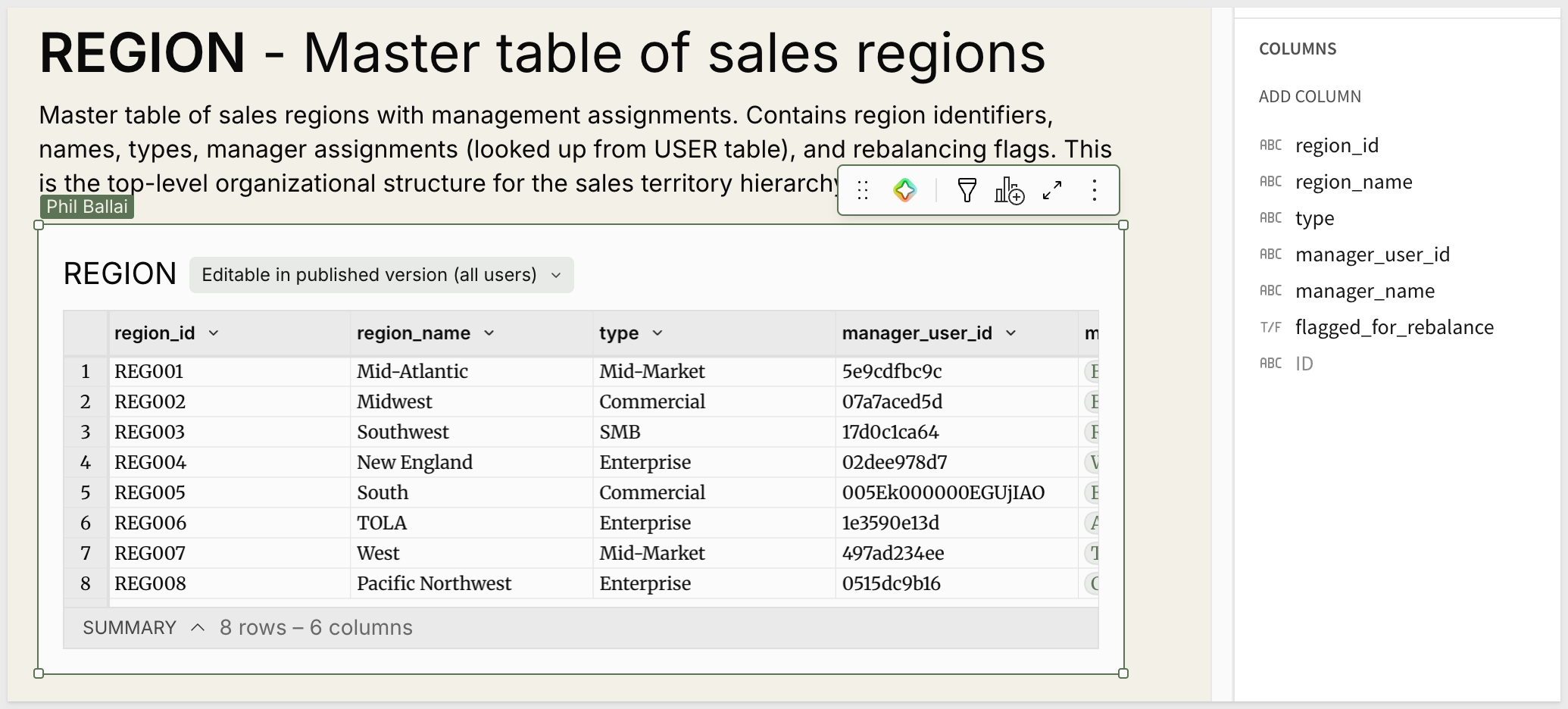Screen dimensions: 1568x709
Task: Select region_name in the columns list
Action: pos(1354,182)
